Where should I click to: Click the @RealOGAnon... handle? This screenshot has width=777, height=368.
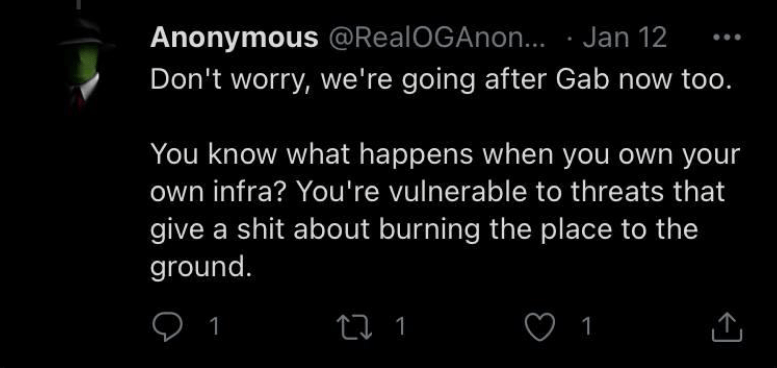[434, 38]
